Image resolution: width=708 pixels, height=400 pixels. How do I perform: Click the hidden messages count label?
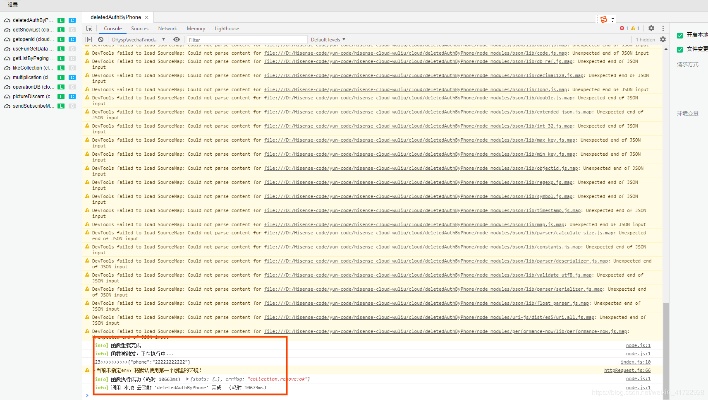tap(646, 40)
